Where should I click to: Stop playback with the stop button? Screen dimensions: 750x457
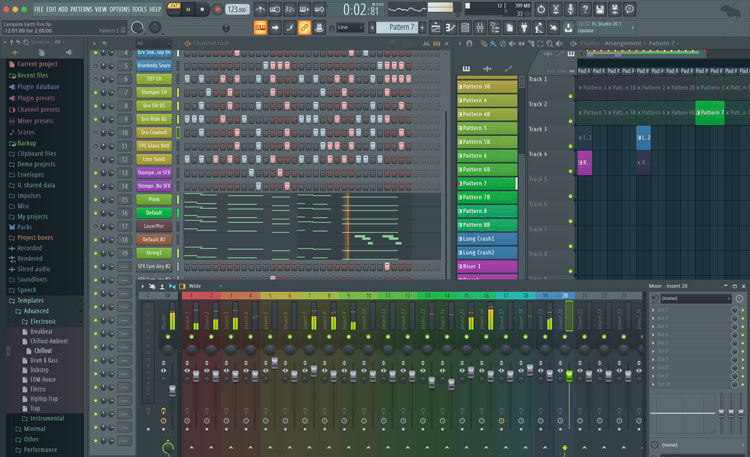[x=202, y=9]
